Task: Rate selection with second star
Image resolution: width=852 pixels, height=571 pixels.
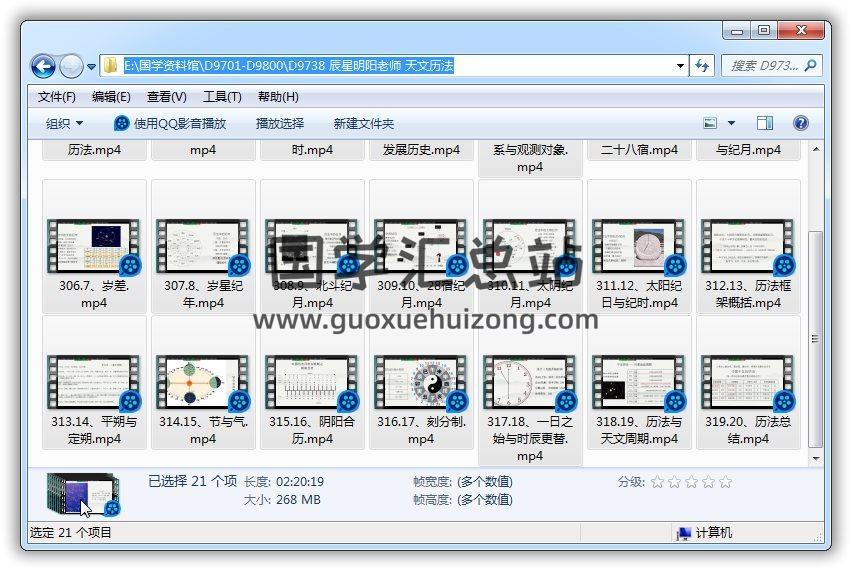Action: (x=674, y=482)
